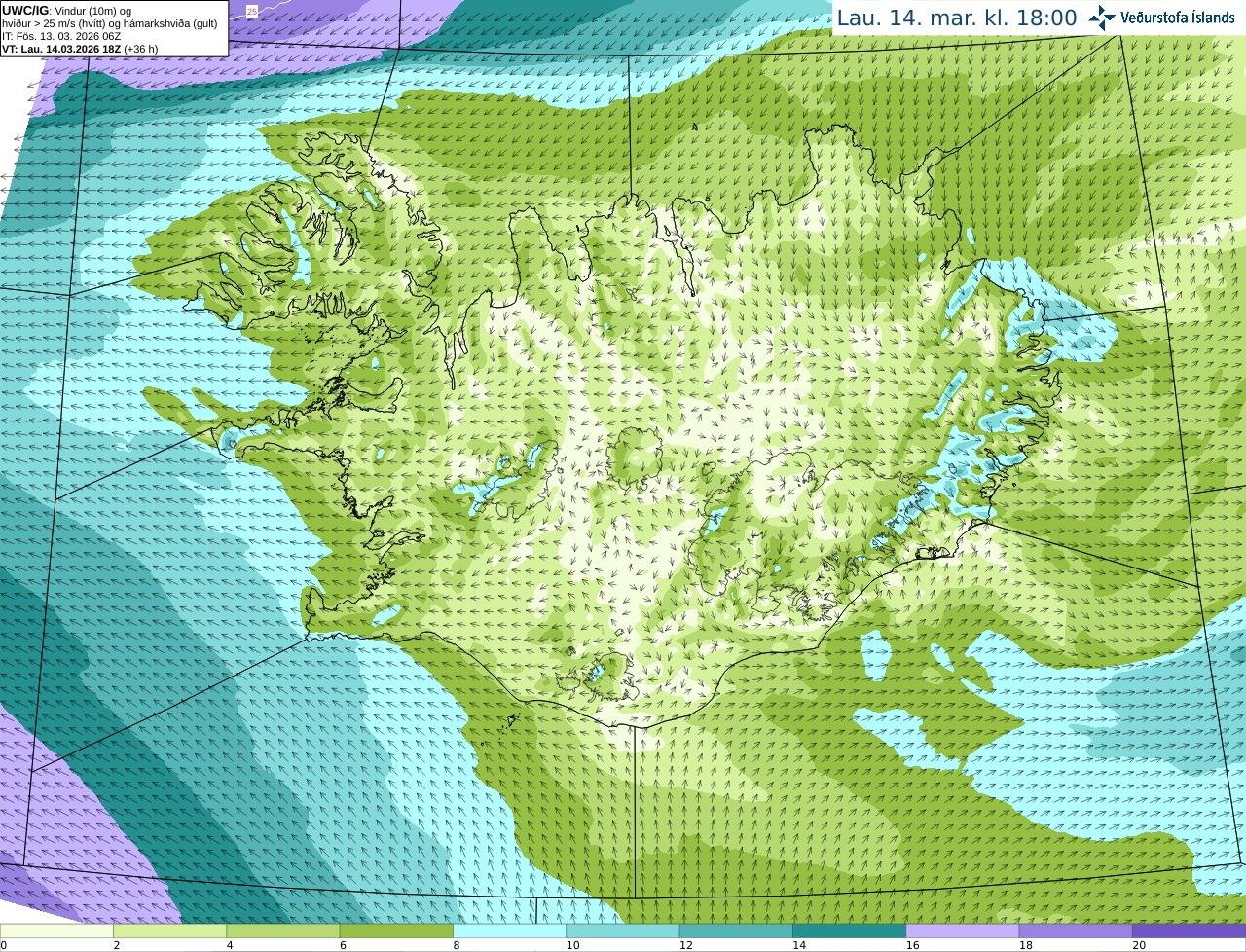Click the 'Lau. 14. mar. kl. 18:00' timestamp
1246x952 pixels.
coord(957,18)
